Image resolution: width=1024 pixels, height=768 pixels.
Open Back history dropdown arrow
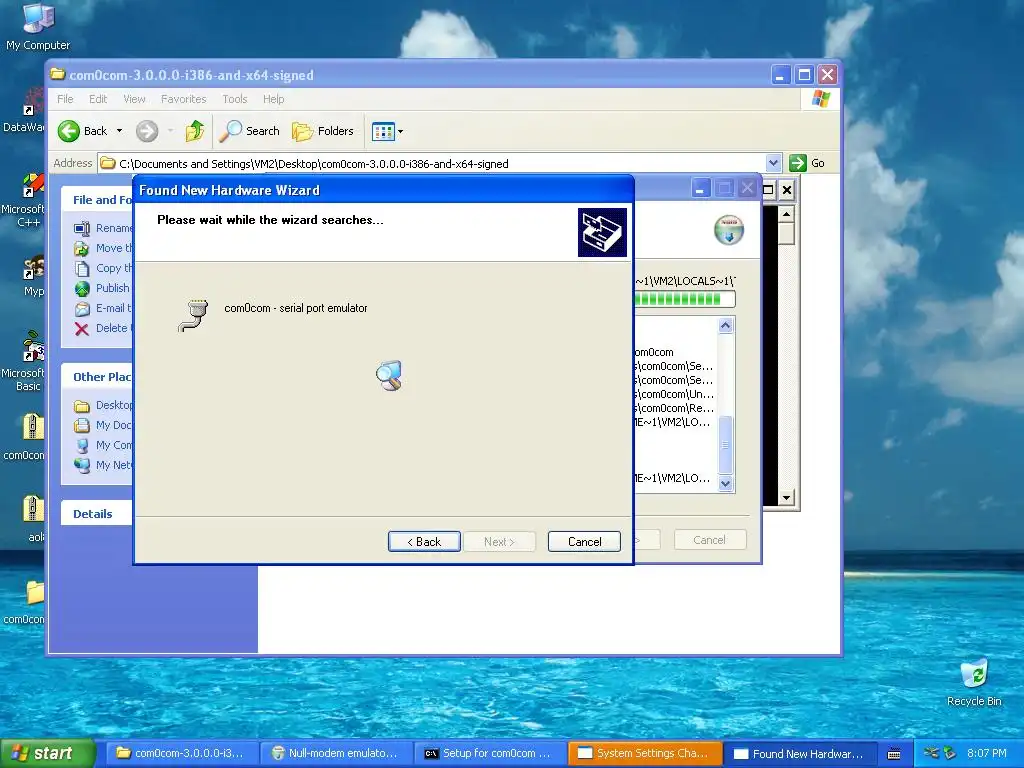120,131
